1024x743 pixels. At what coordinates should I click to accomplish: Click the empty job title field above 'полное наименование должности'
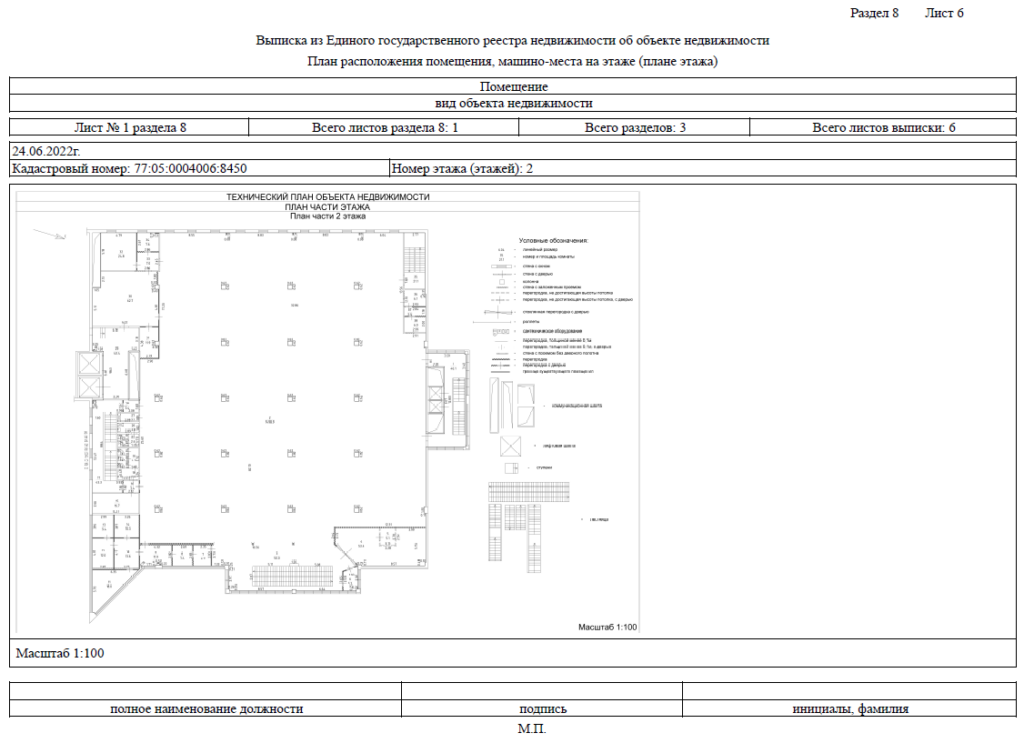click(205, 691)
